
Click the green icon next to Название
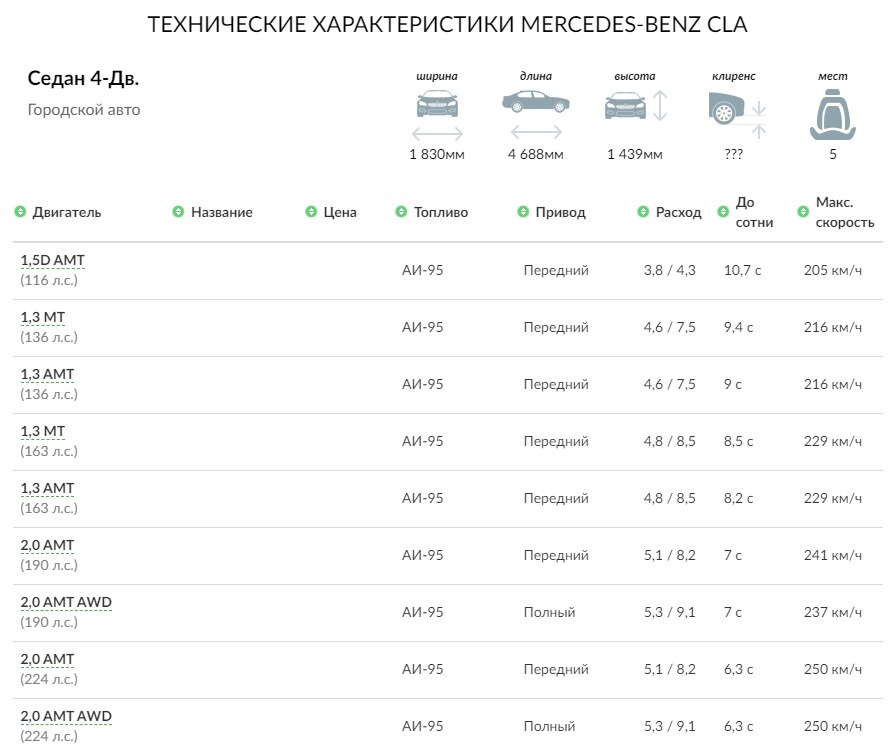coord(178,212)
